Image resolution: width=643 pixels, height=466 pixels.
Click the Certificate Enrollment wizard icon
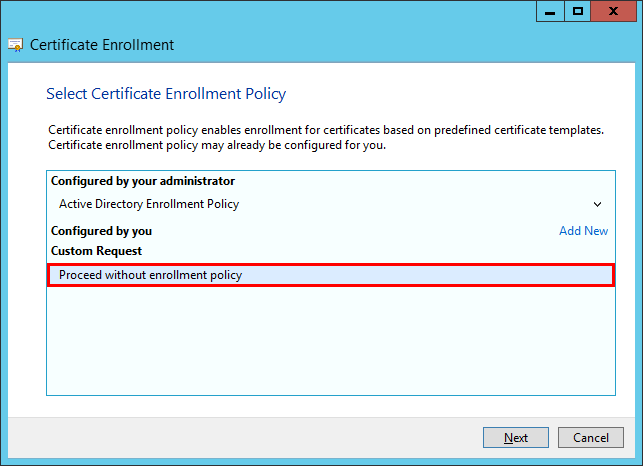[16, 45]
